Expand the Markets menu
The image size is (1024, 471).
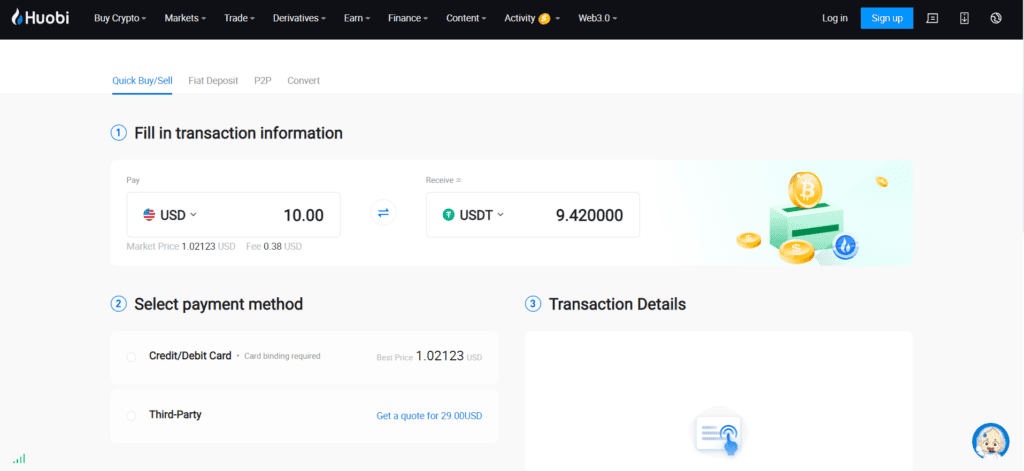click(185, 18)
